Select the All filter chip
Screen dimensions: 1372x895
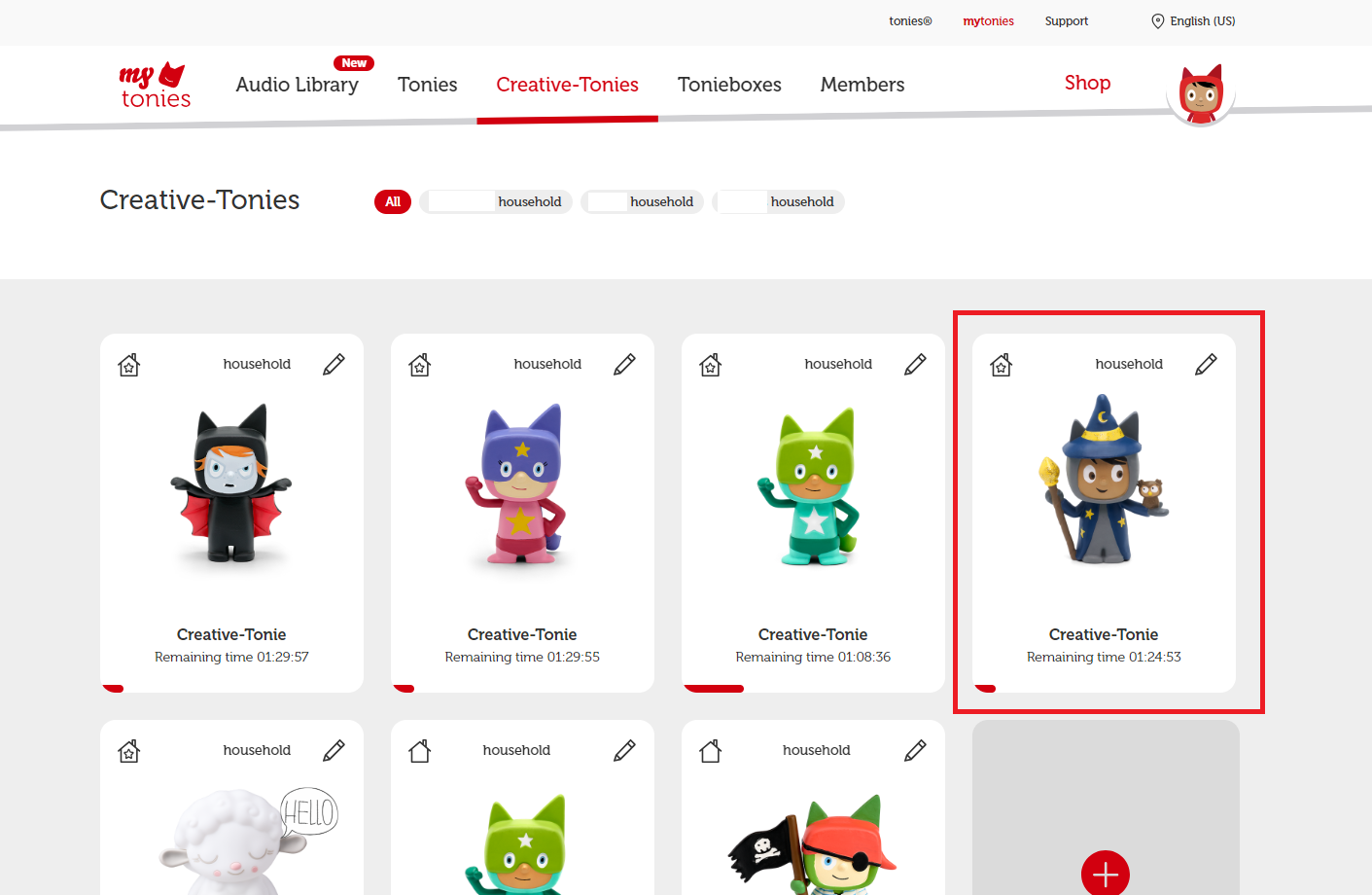click(393, 201)
